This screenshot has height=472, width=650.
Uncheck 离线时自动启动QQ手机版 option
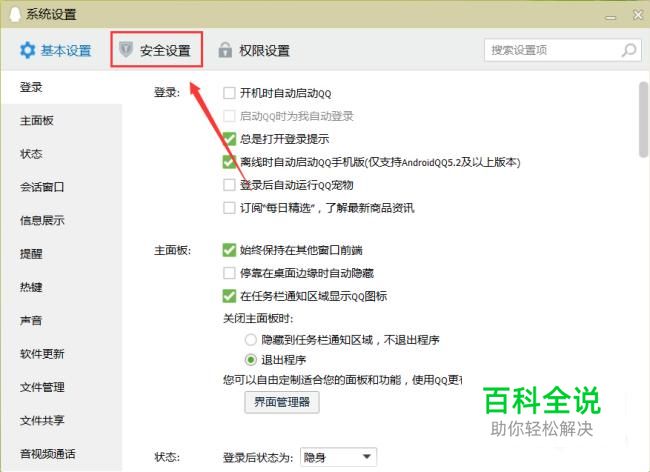(229, 162)
